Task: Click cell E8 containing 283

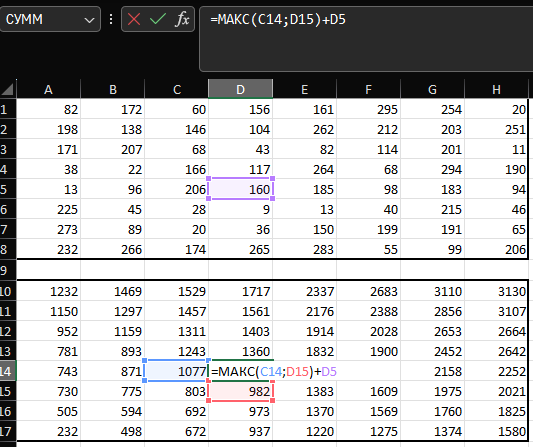Action: point(305,249)
